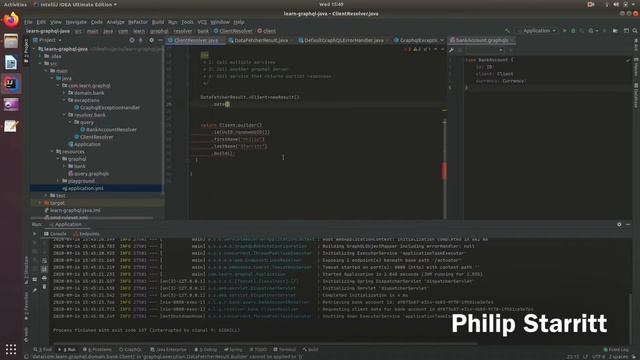Open the Spring tool window button
The height and width of the screenshot is (360, 640).
pos(233,350)
